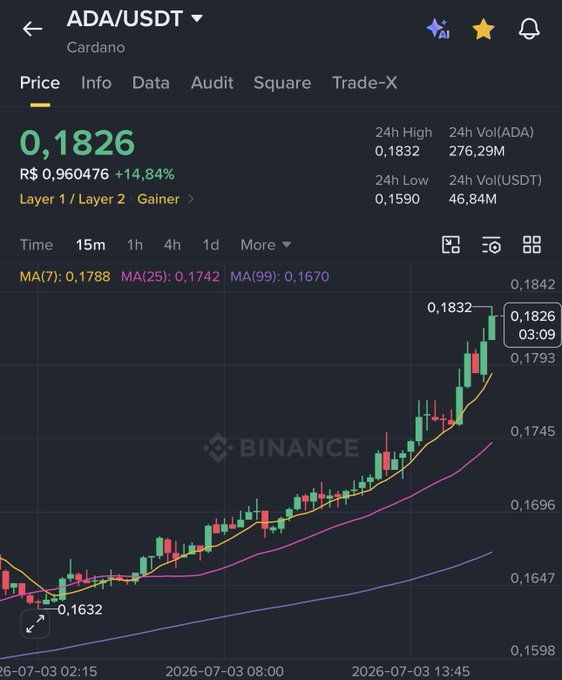
Task: Click the 0,1696 price axis label
Action: pyautogui.click(x=533, y=505)
